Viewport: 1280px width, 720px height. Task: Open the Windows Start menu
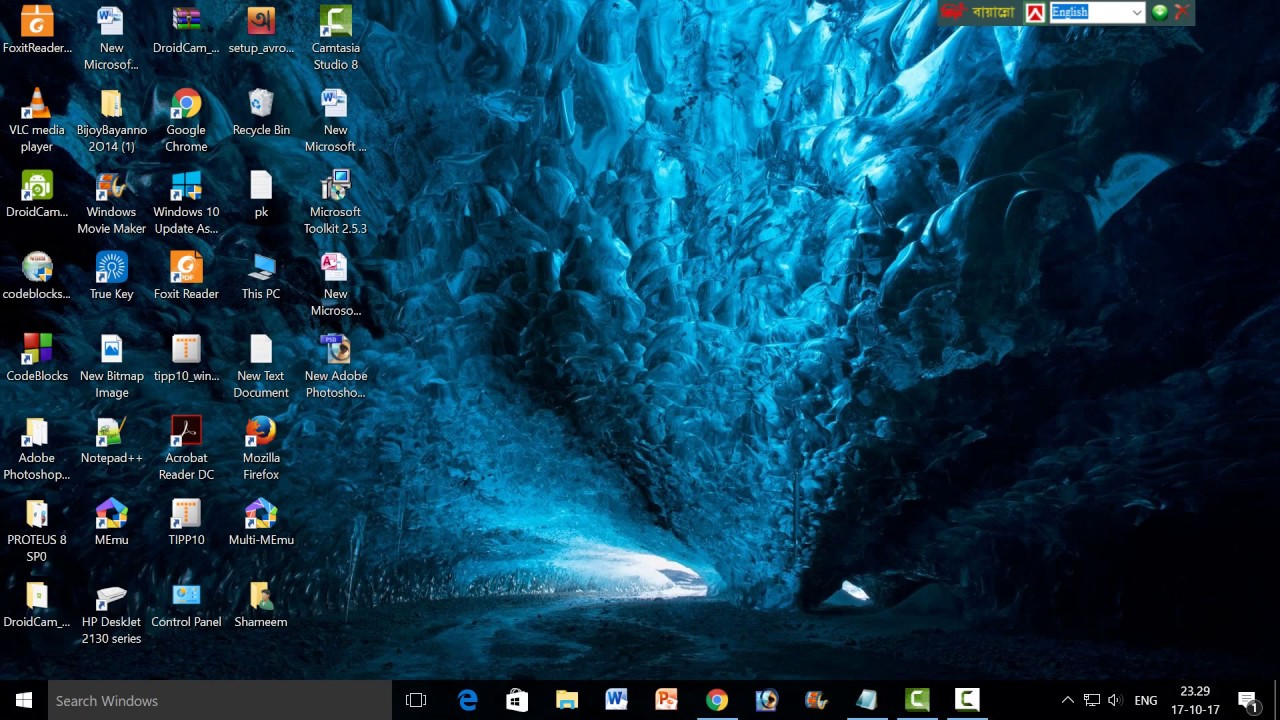pyautogui.click(x=24, y=700)
